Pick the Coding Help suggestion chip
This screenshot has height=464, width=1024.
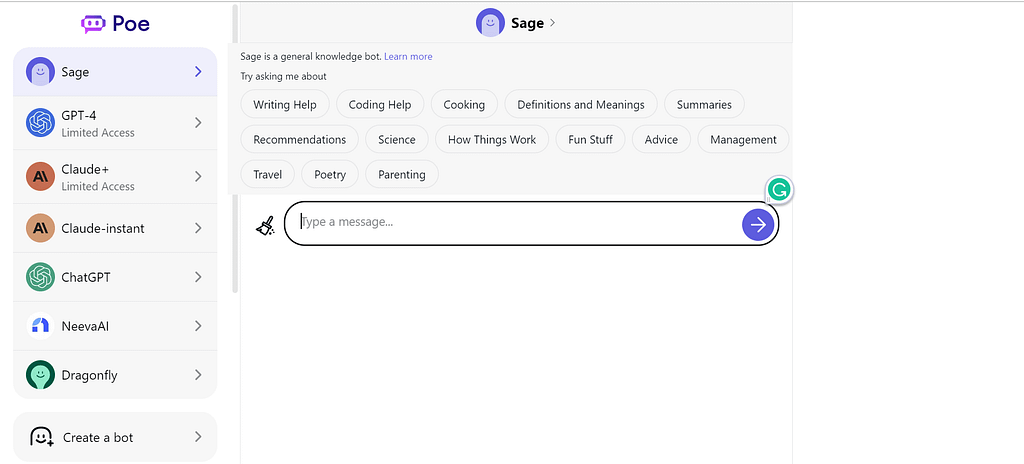click(x=380, y=105)
